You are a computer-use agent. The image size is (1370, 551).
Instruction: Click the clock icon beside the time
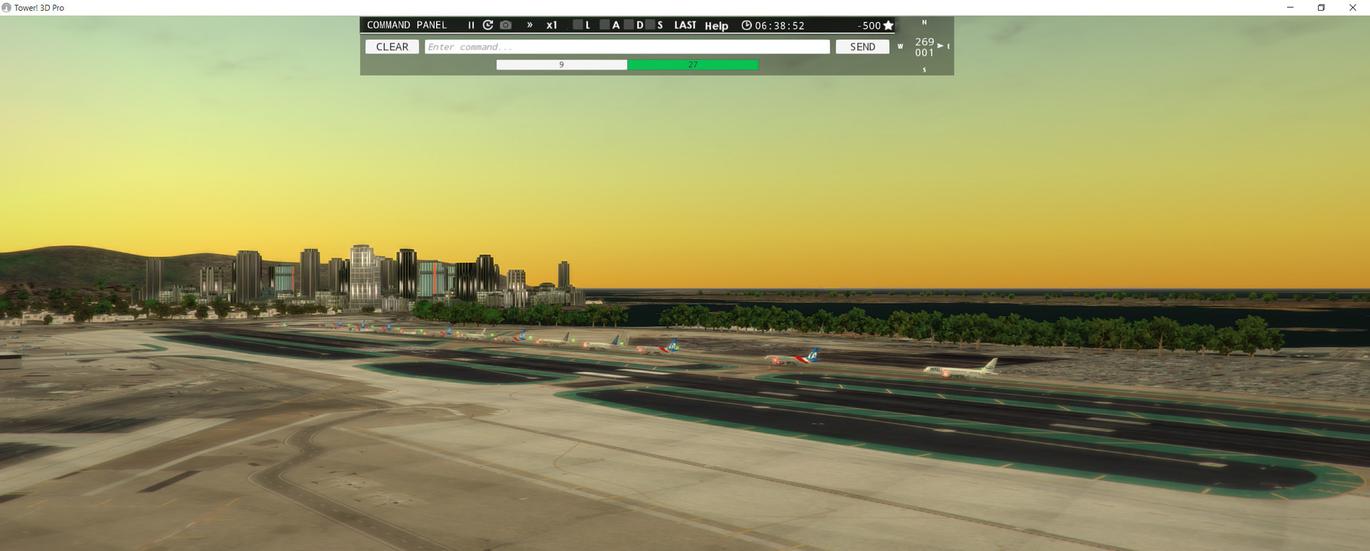point(746,25)
